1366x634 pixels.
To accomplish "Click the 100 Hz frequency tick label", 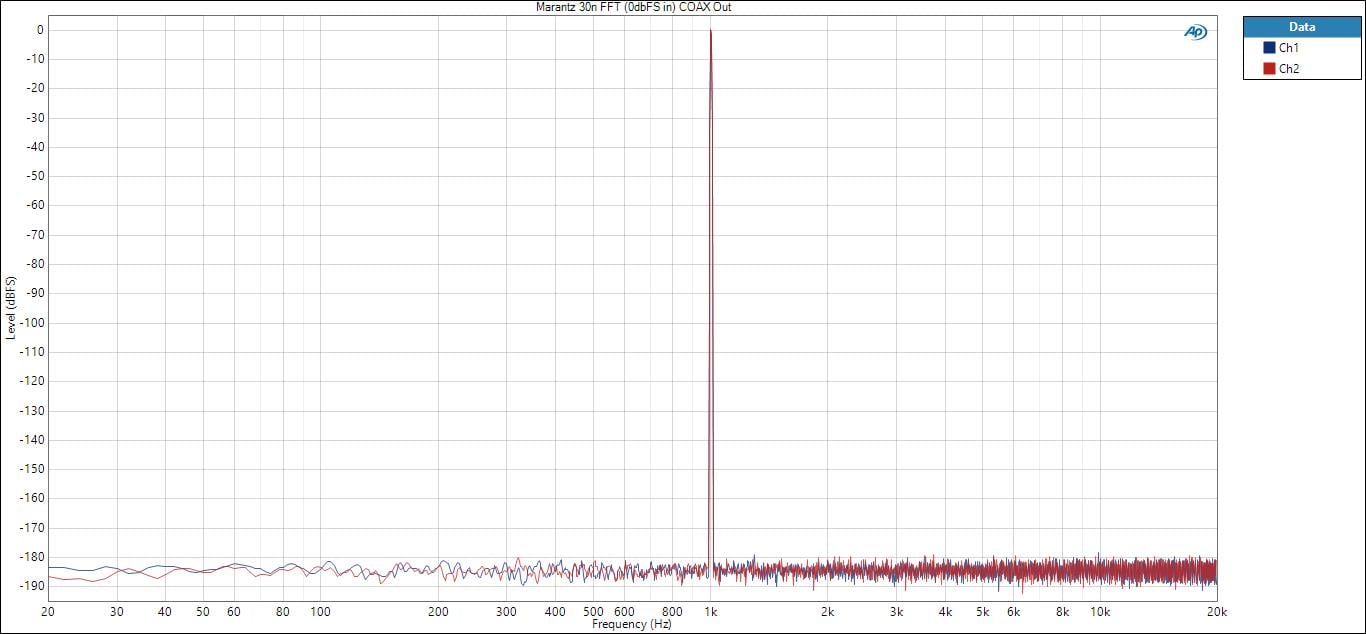I will [320, 611].
